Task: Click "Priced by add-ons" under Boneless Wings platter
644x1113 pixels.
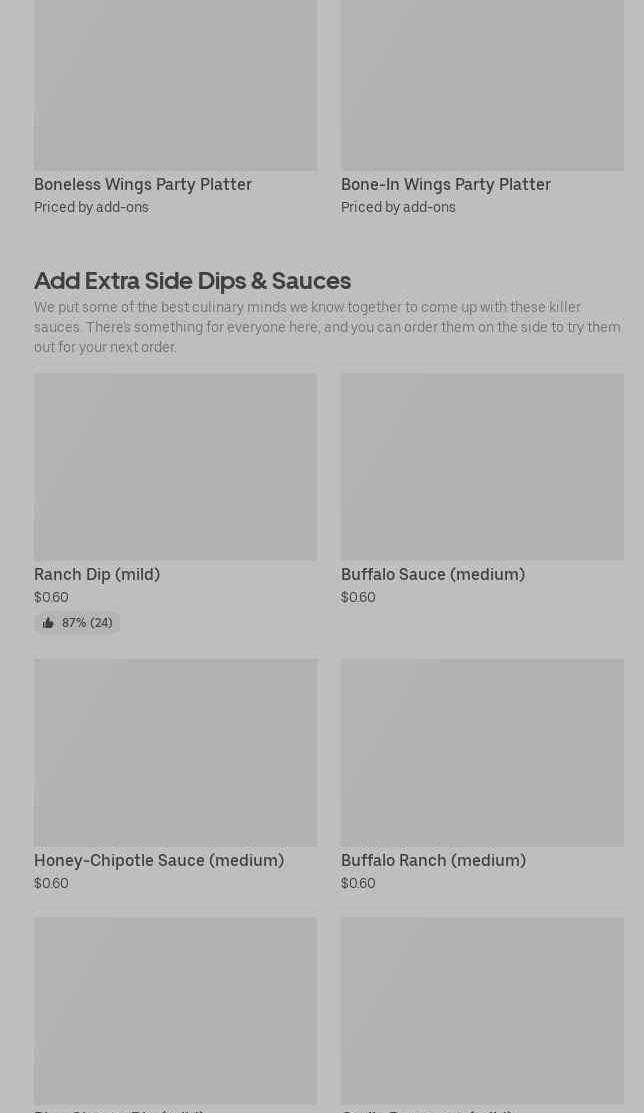Action: 91,208
